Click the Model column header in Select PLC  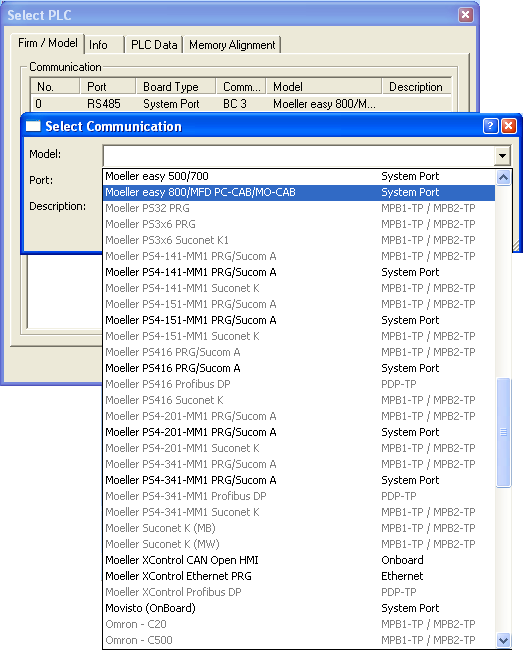(x=324, y=87)
